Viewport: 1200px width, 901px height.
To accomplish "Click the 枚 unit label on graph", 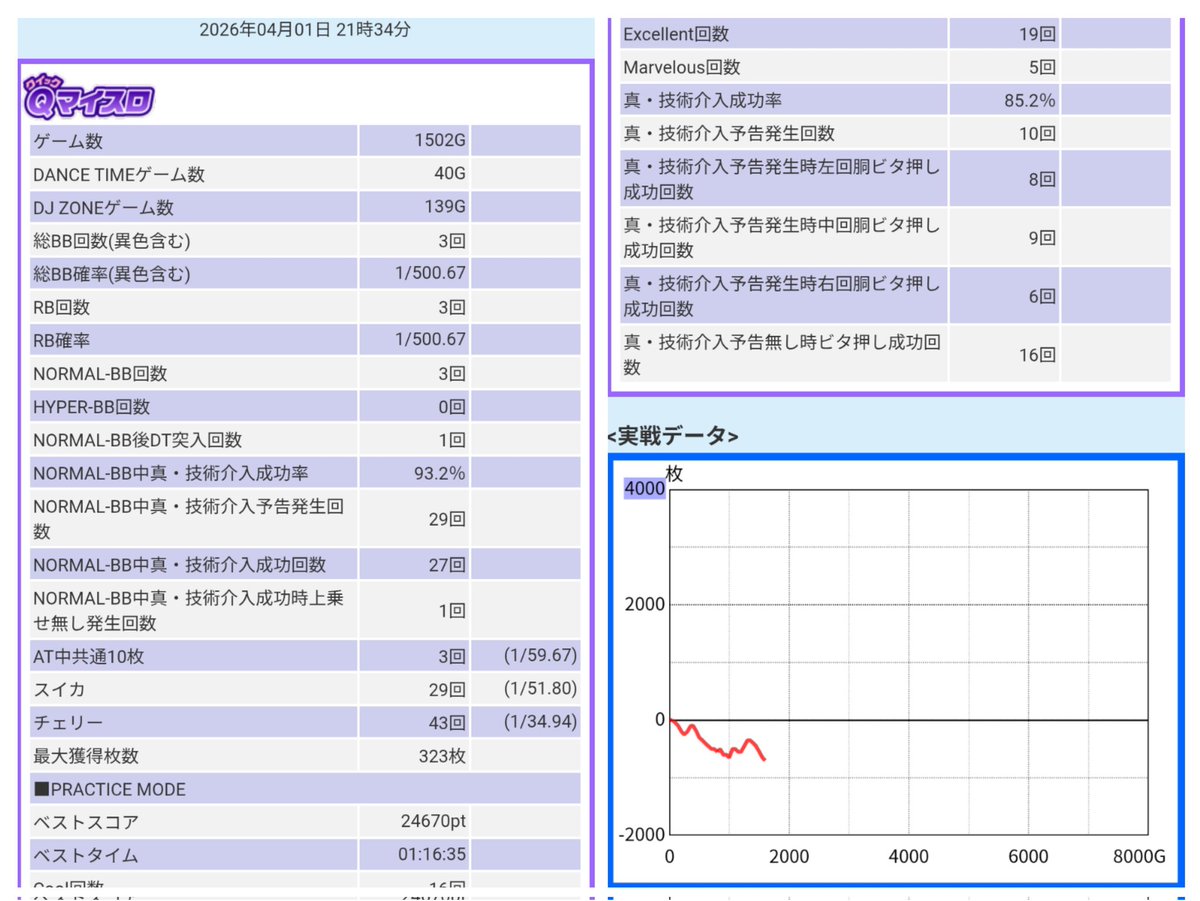I will (x=674, y=474).
